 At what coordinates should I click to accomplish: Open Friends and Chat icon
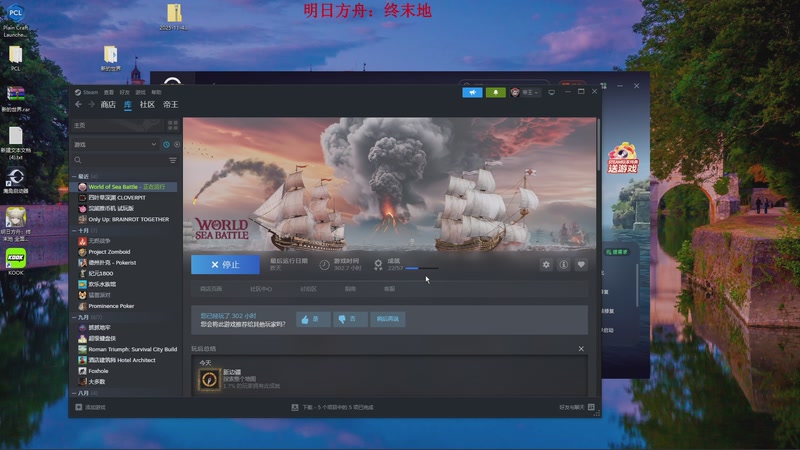tap(591, 407)
